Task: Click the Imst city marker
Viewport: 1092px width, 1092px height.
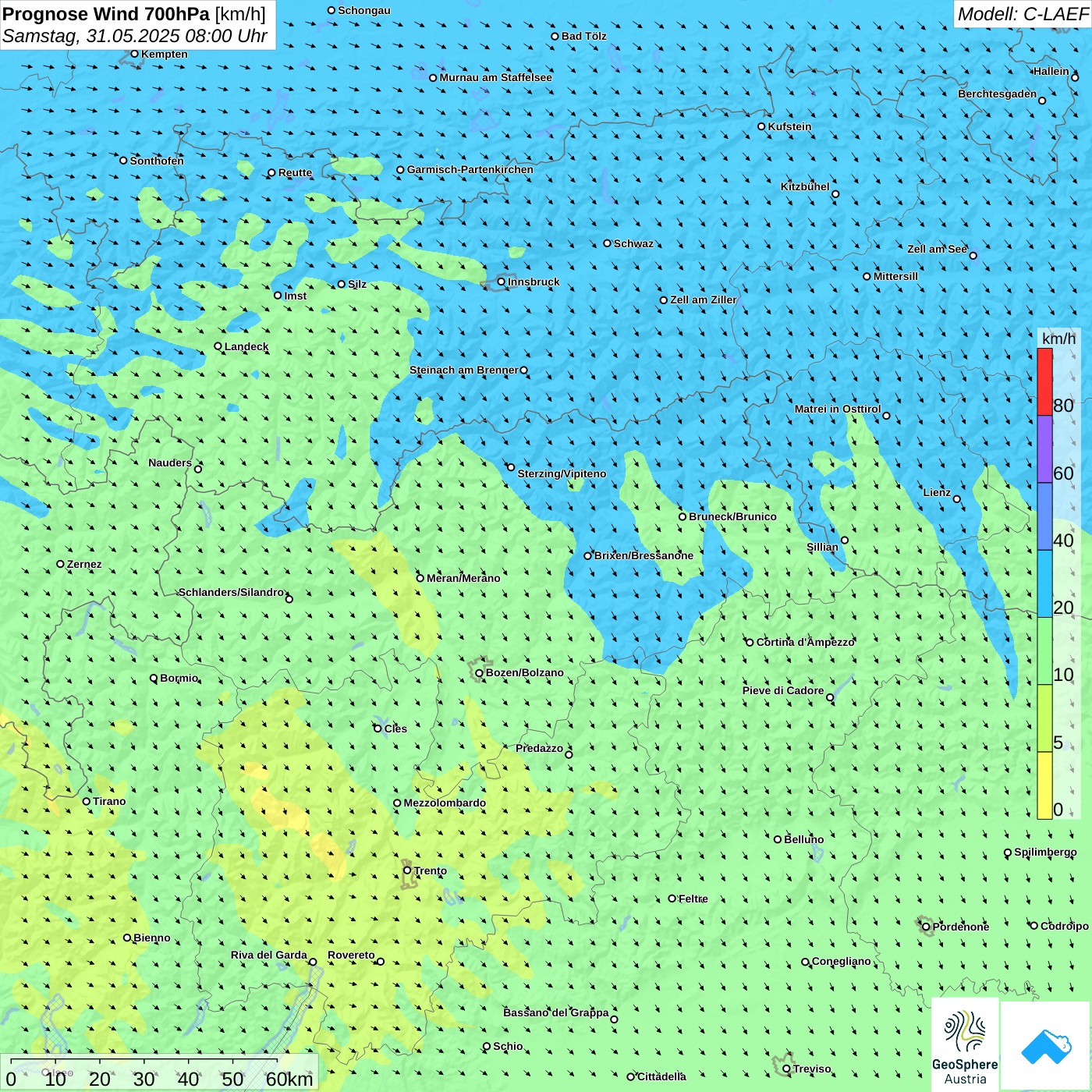Action: tap(278, 296)
